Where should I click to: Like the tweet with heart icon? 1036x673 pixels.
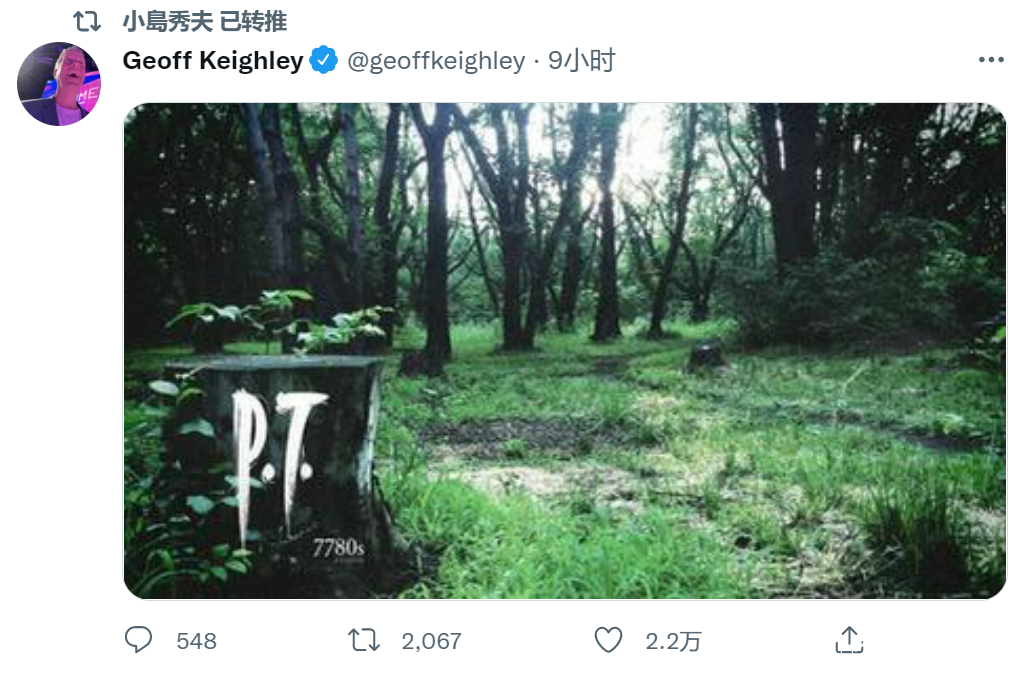pyautogui.click(x=608, y=640)
